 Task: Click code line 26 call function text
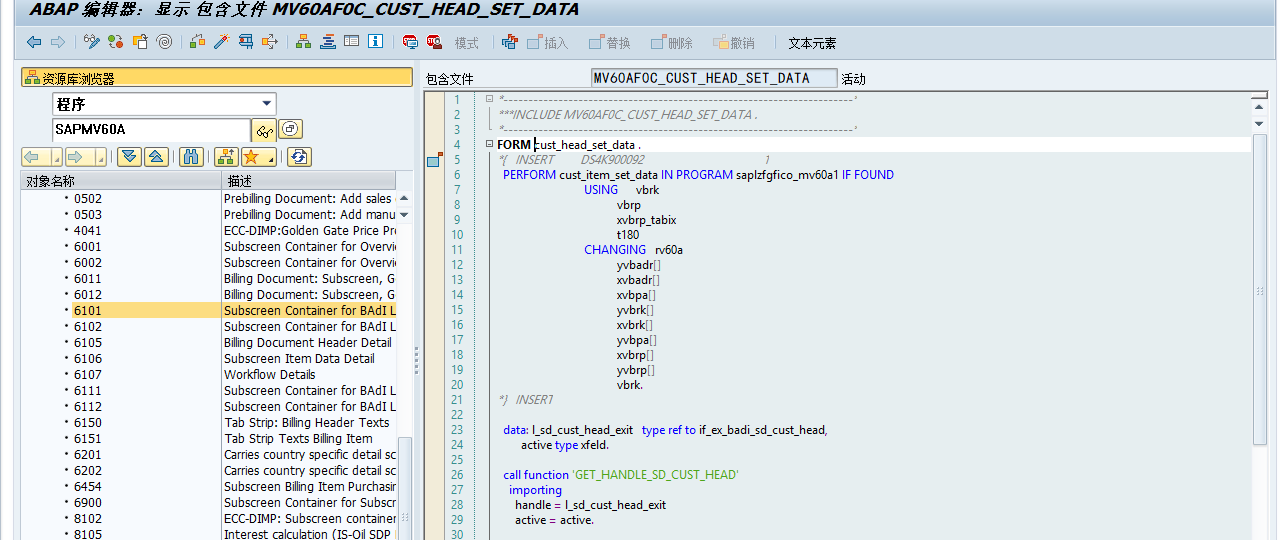pyautogui.click(x=620, y=475)
